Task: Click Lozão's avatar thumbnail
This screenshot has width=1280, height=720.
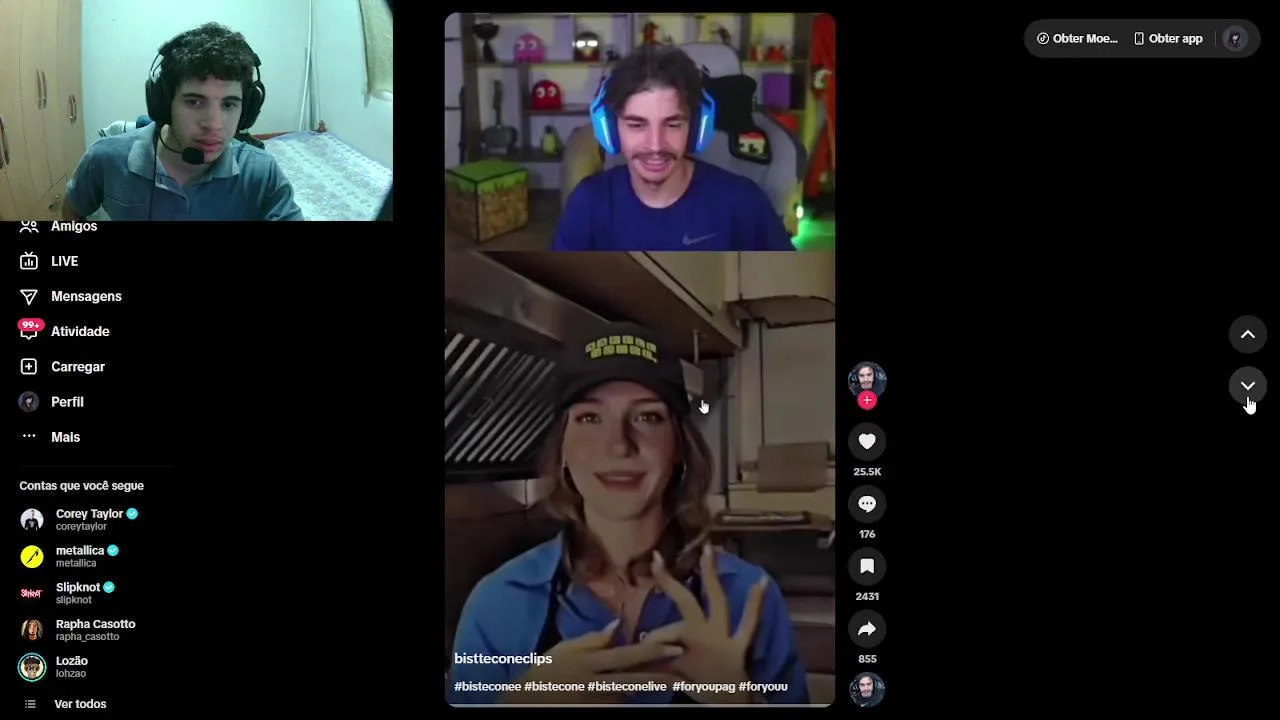Action: point(32,667)
